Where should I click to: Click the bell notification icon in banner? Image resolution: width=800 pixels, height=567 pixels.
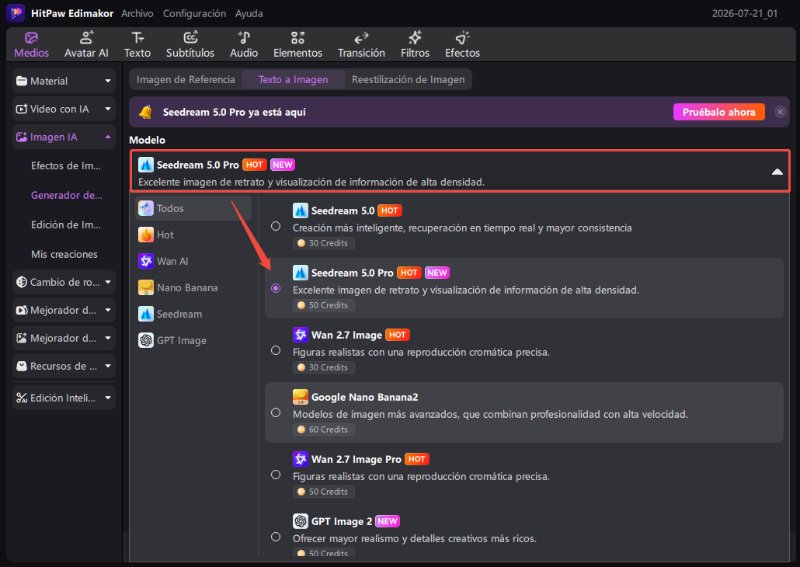(146, 112)
